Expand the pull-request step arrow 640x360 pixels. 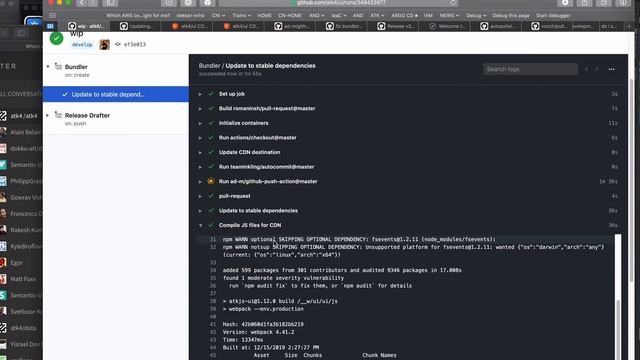(200, 196)
